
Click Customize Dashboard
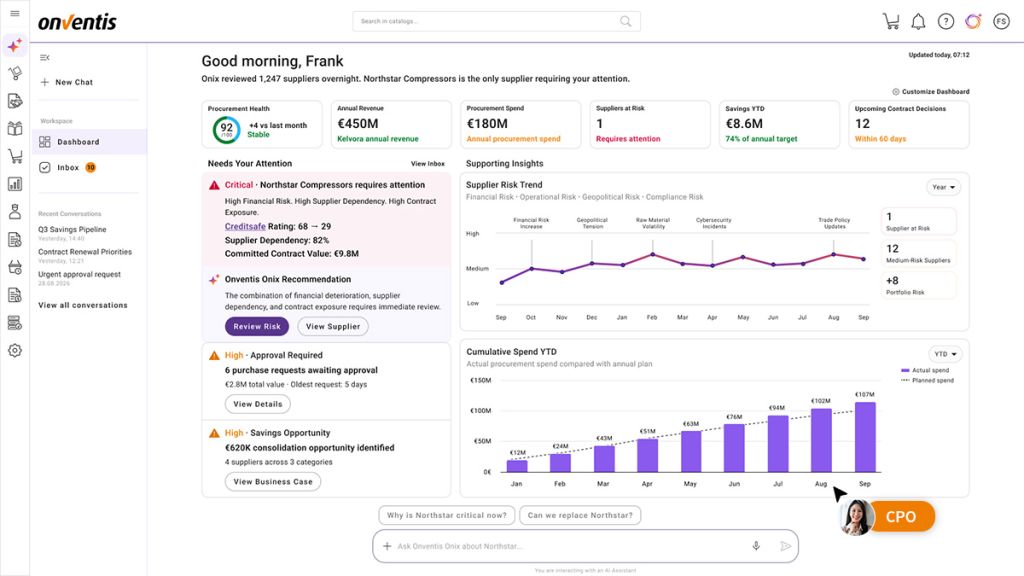pyautogui.click(x=931, y=91)
